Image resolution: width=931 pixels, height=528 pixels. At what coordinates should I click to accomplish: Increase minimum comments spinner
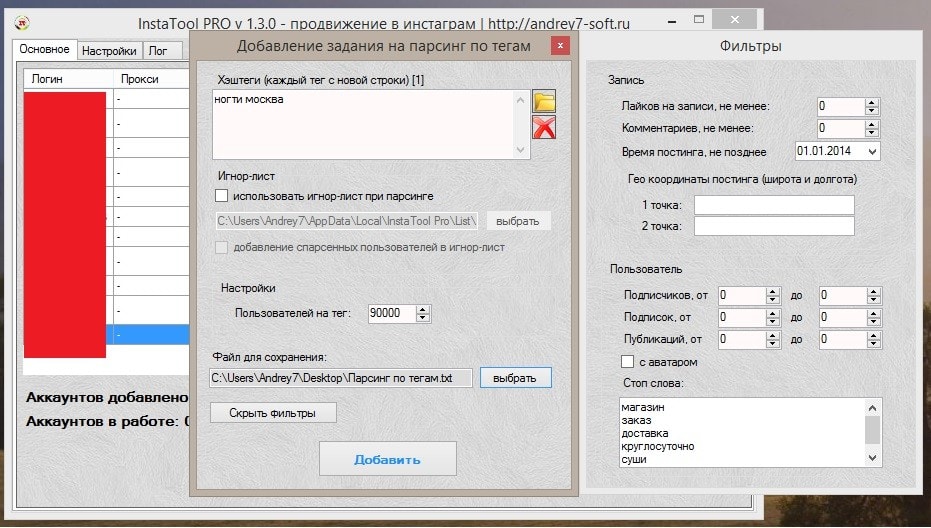[872, 124]
